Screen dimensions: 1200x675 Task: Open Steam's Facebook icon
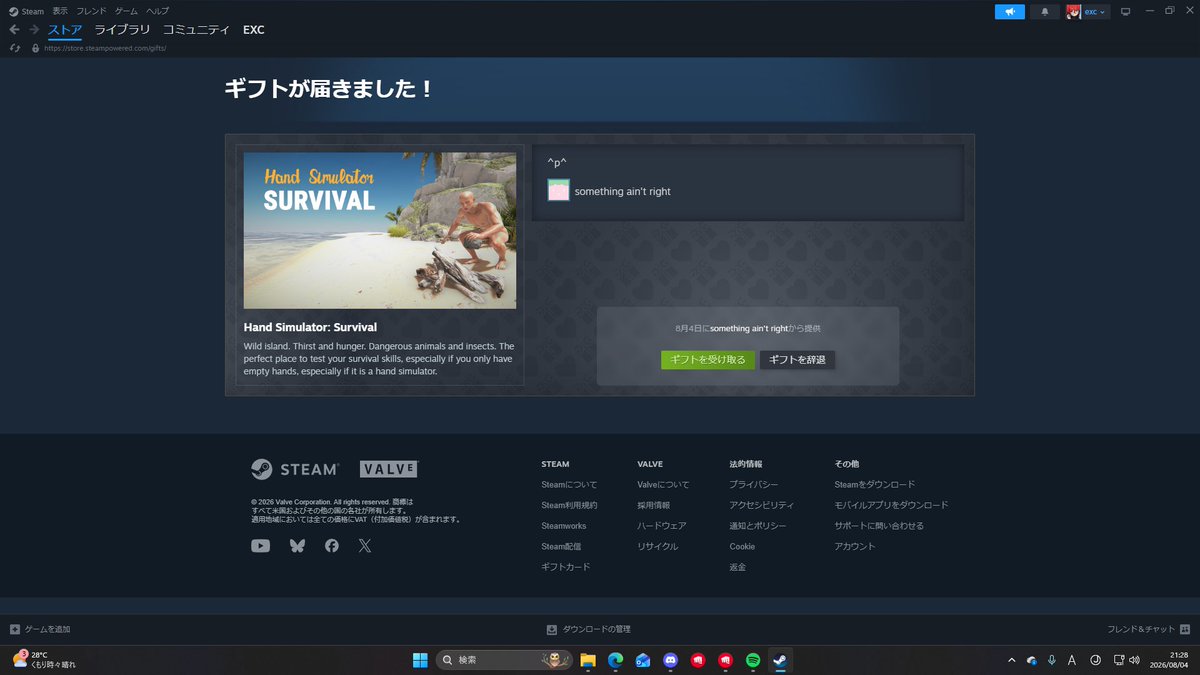[x=332, y=546]
